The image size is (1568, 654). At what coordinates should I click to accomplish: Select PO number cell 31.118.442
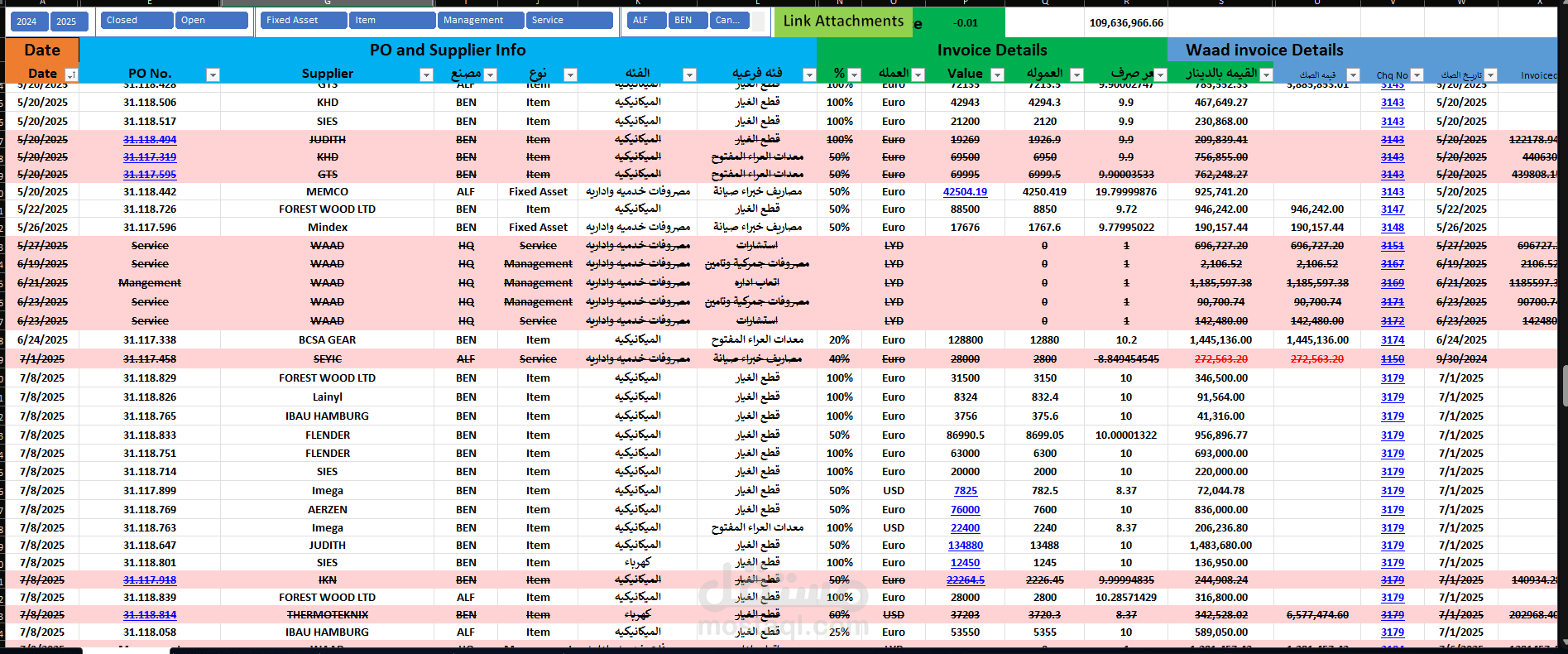(x=150, y=191)
